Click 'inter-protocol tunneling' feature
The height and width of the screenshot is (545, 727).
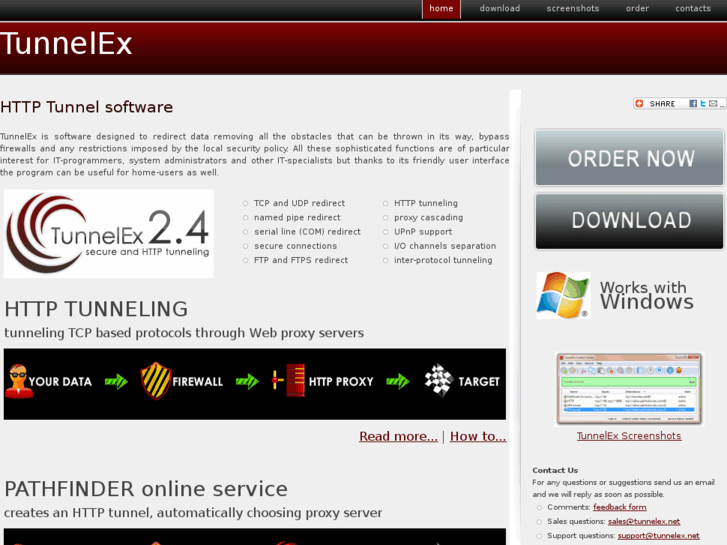(443, 260)
